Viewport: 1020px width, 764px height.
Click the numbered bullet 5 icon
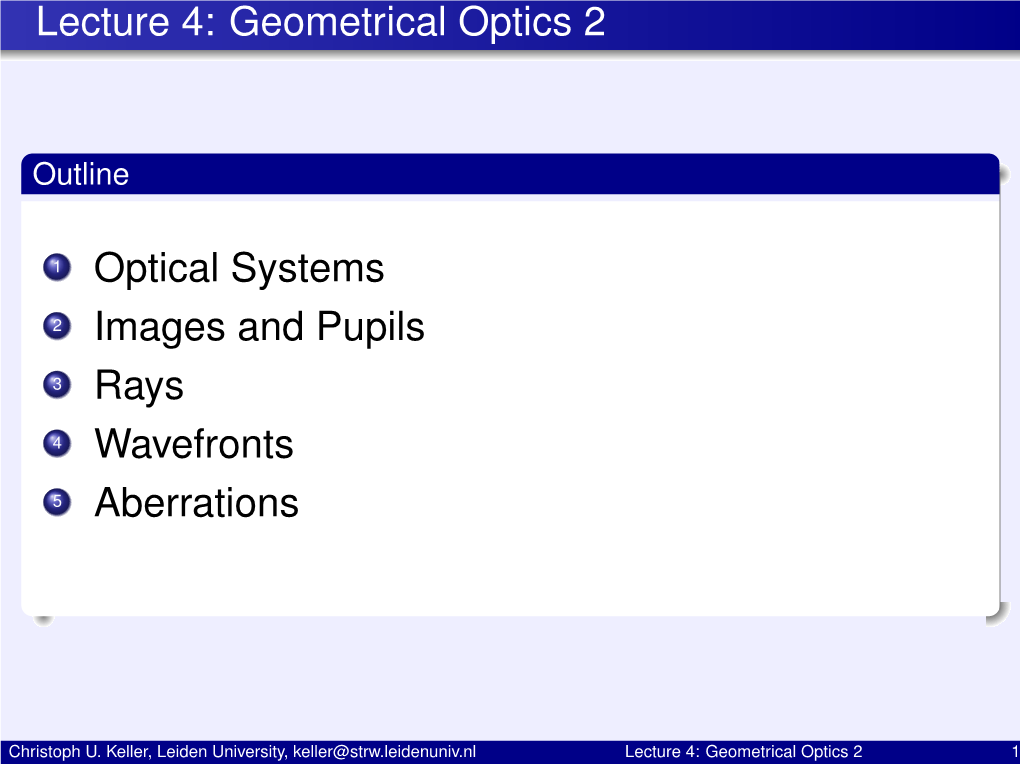(x=57, y=503)
